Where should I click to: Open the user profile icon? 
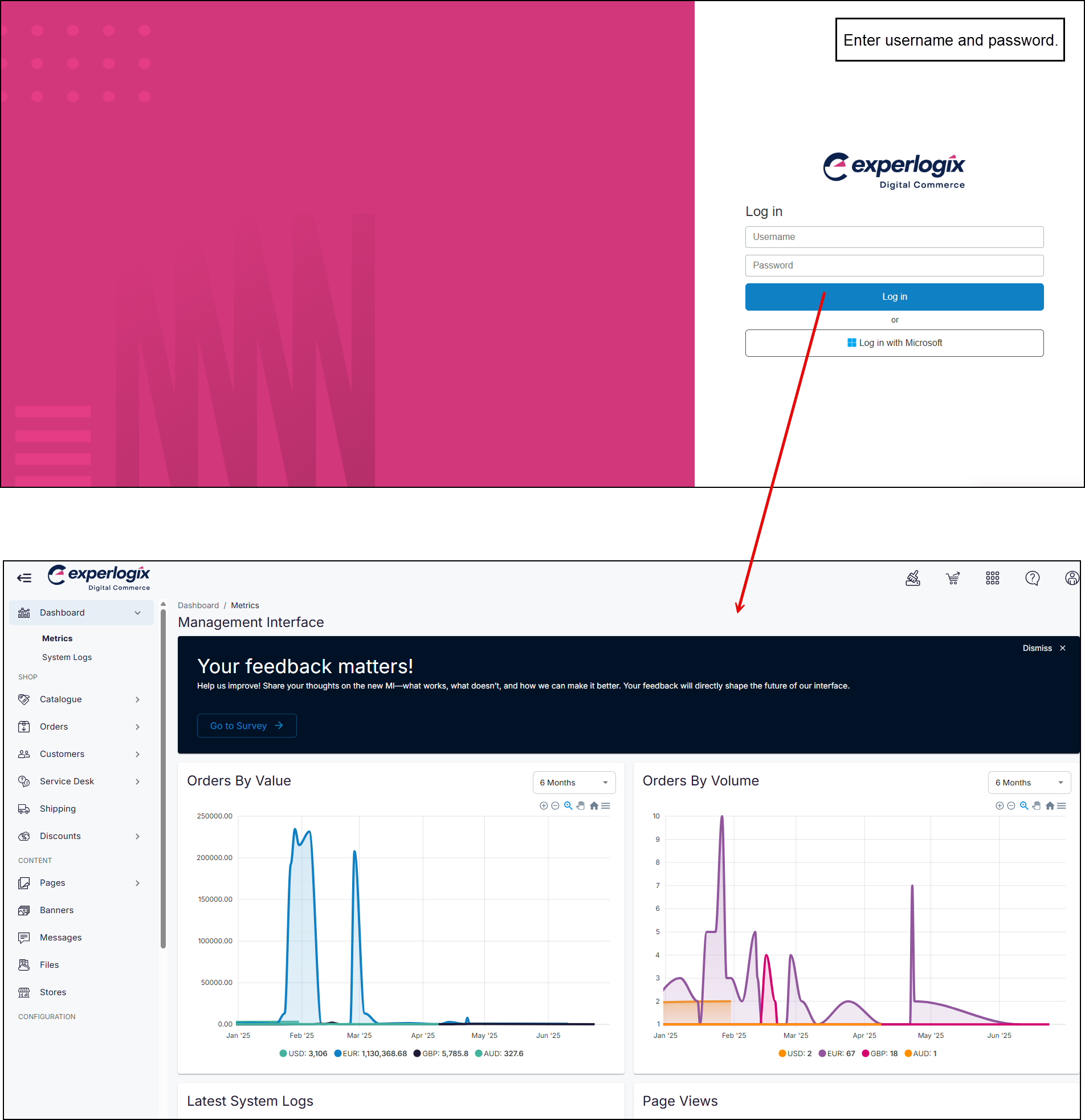point(1071,579)
